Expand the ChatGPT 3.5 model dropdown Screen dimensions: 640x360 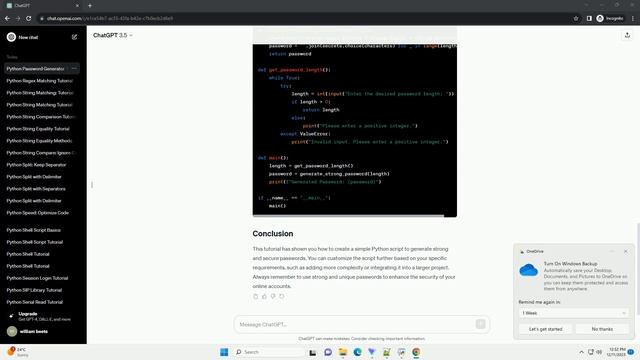tap(113, 36)
